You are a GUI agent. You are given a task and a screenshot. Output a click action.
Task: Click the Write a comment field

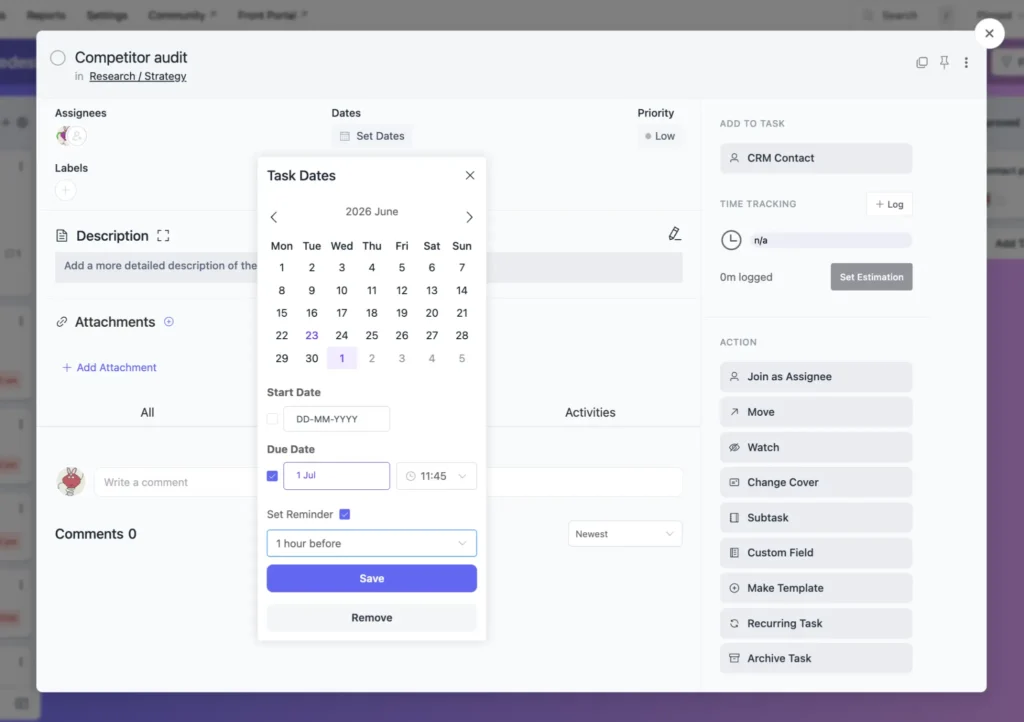point(389,482)
